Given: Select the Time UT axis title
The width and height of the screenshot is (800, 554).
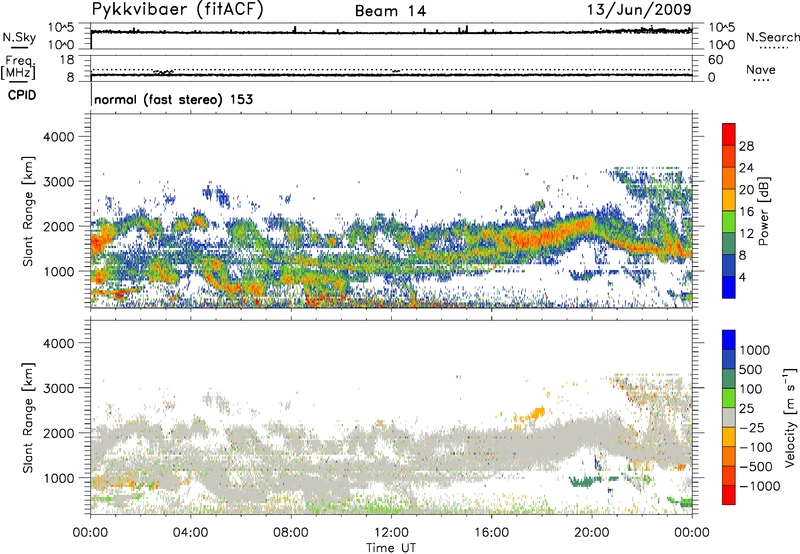Looking at the screenshot, I should click(x=391, y=547).
